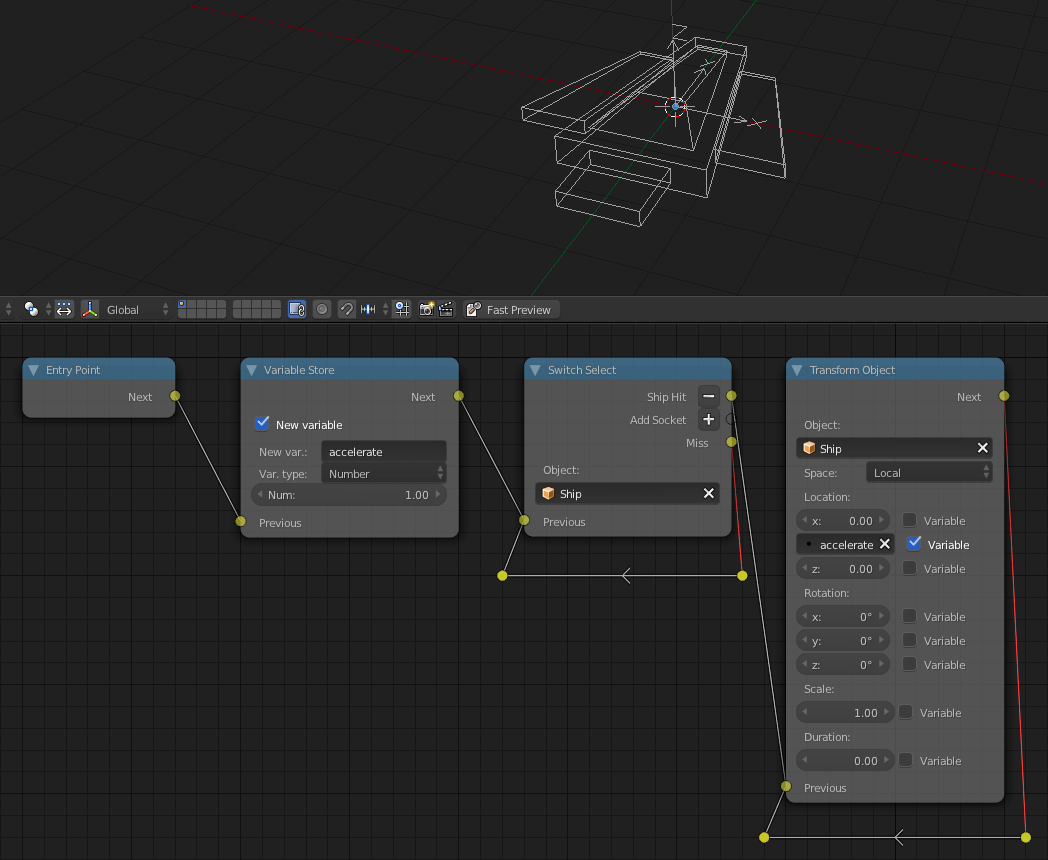Disable the Variable checkbox next to accelerate
Viewport: 1048px width, 860px height.
coord(914,544)
